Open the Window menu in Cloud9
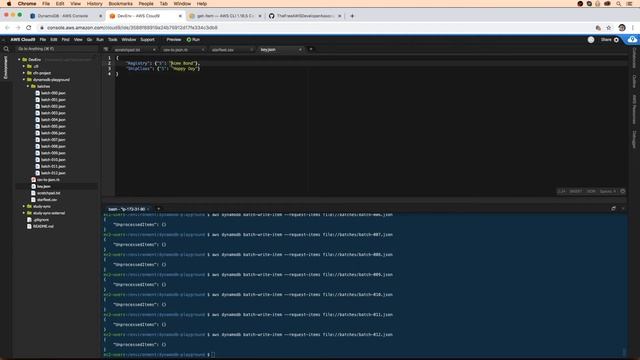This screenshot has width=640, height=360. click(129, 40)
